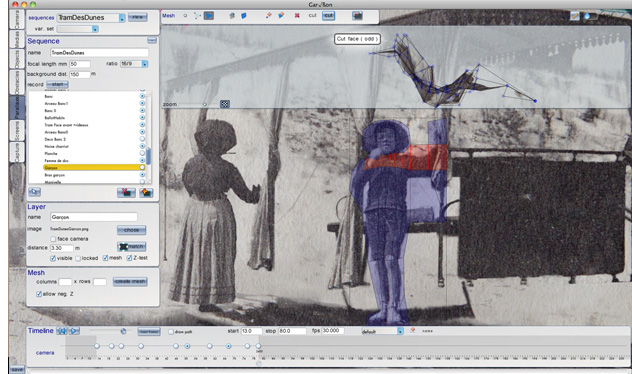
Task: Toggle visibility radio of 'Planche' layer
Action: (x=142, y=153)
